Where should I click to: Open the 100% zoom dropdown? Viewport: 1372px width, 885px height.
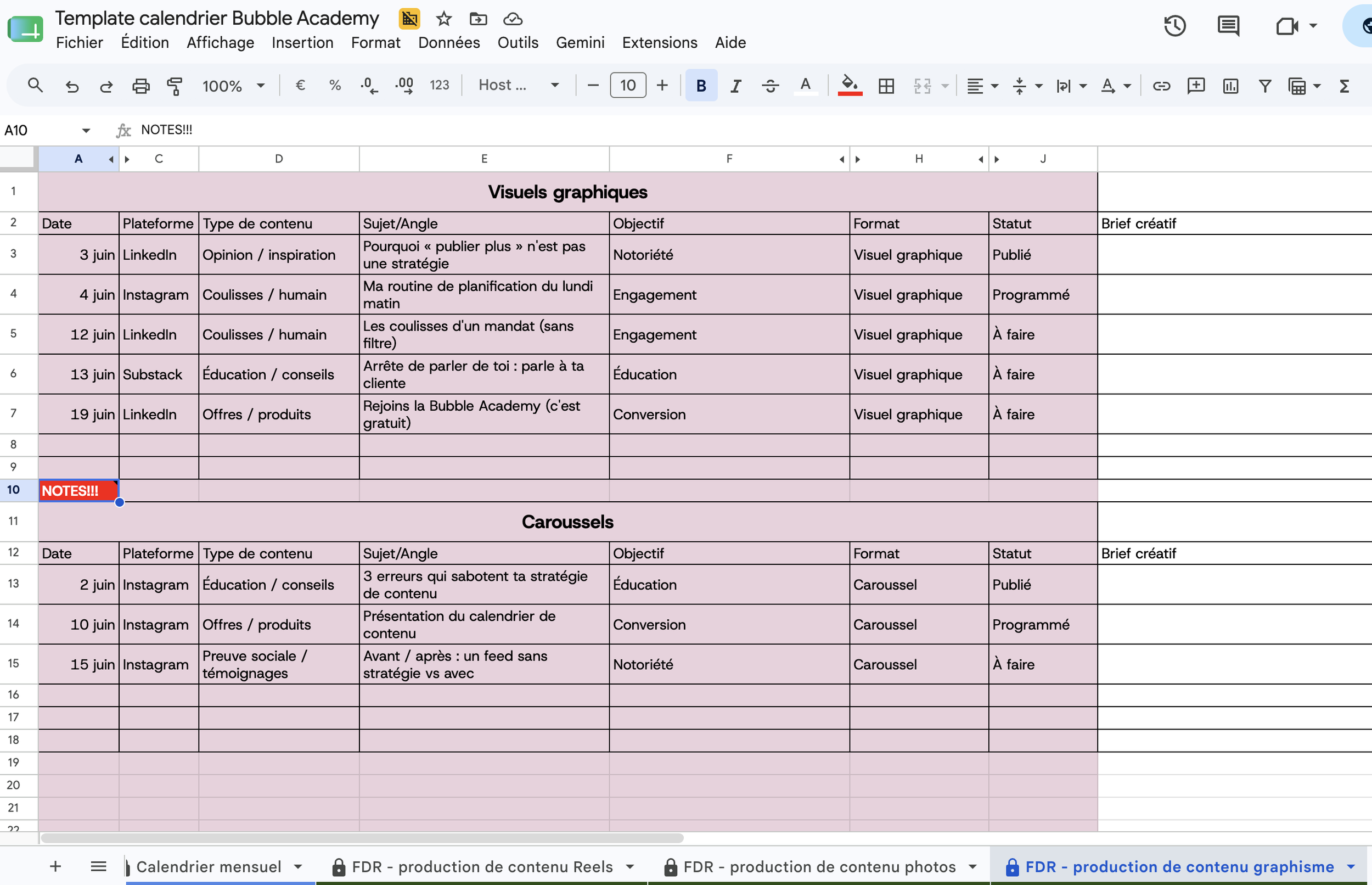(233, 86)
